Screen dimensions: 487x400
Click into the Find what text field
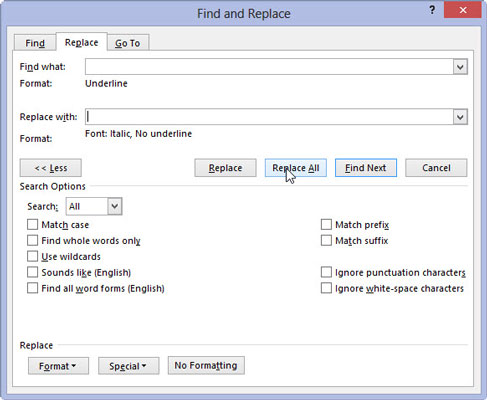tap(269, 67)
